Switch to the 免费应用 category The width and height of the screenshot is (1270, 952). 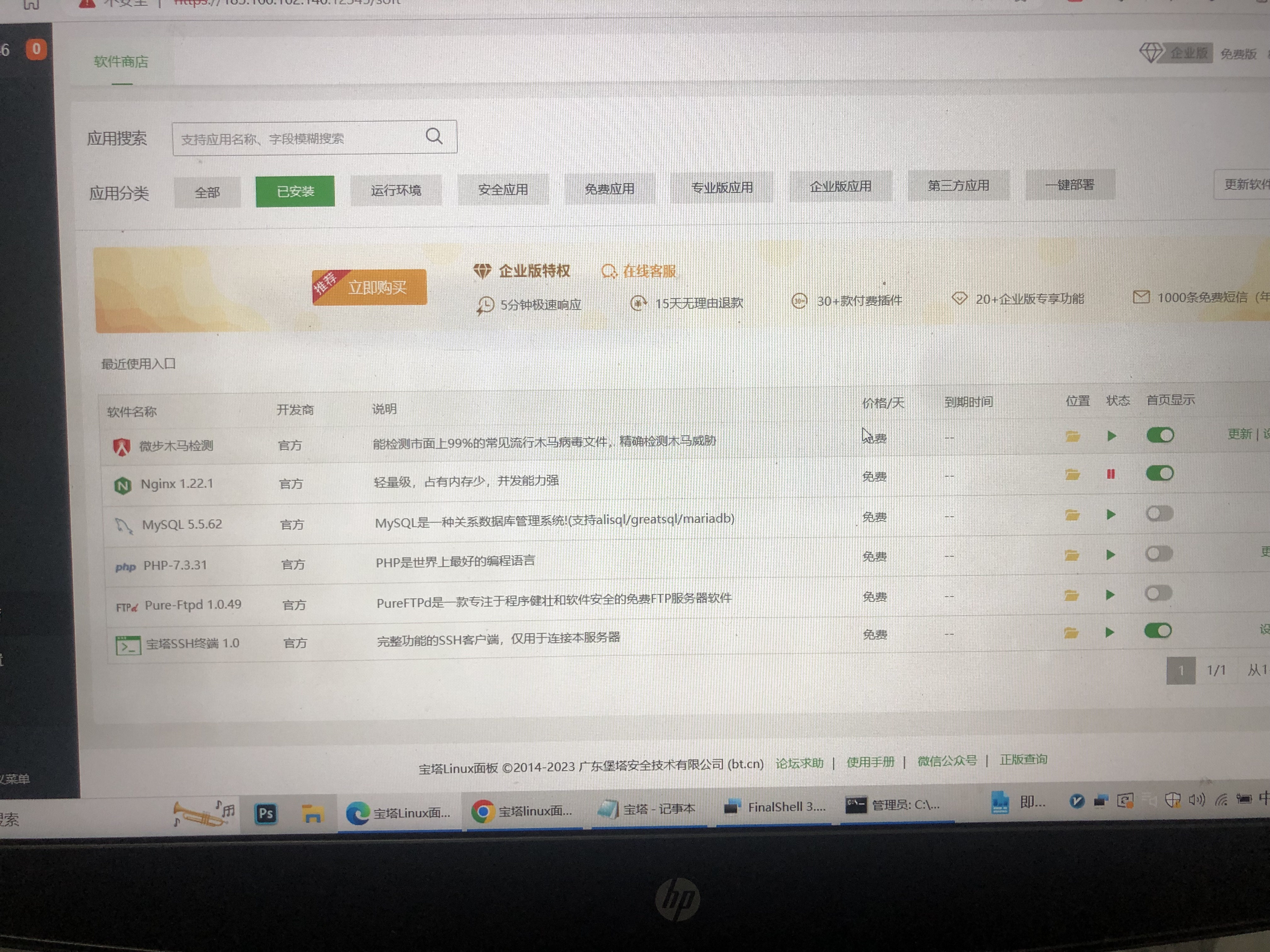[x=609, y=189]
